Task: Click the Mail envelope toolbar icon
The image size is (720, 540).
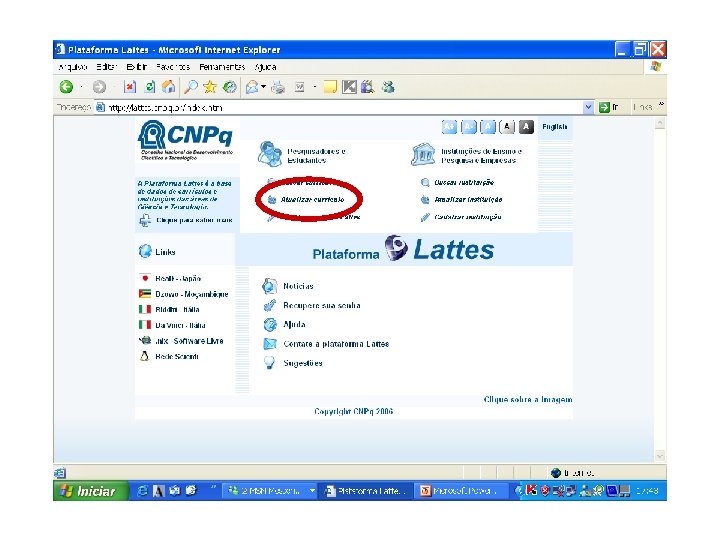Action: click(x=252, y=87)
